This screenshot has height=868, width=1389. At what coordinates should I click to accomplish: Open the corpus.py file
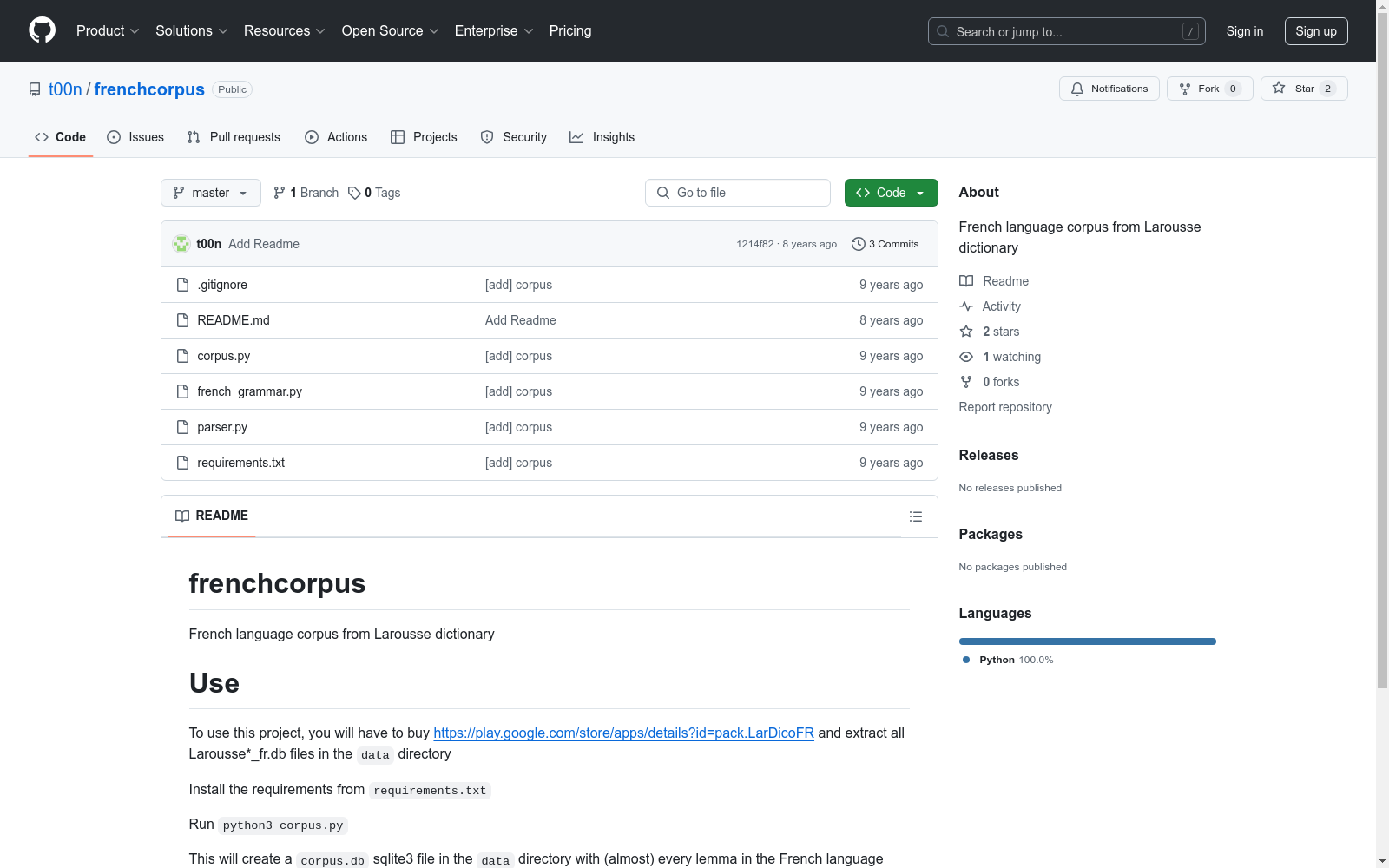tap(223, 356)
